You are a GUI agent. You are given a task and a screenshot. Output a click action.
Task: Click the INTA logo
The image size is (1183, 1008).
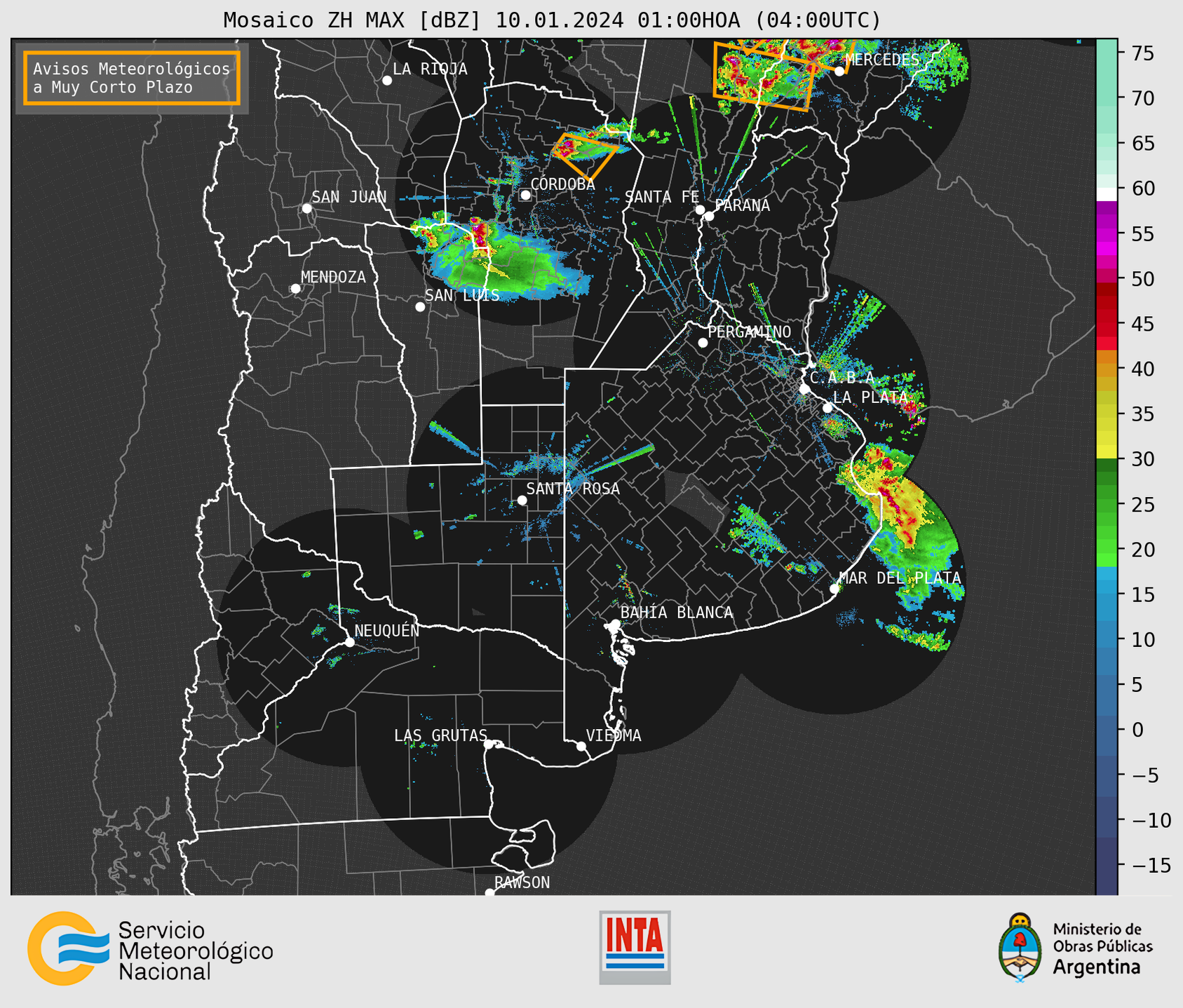click(x=635, y=947)
